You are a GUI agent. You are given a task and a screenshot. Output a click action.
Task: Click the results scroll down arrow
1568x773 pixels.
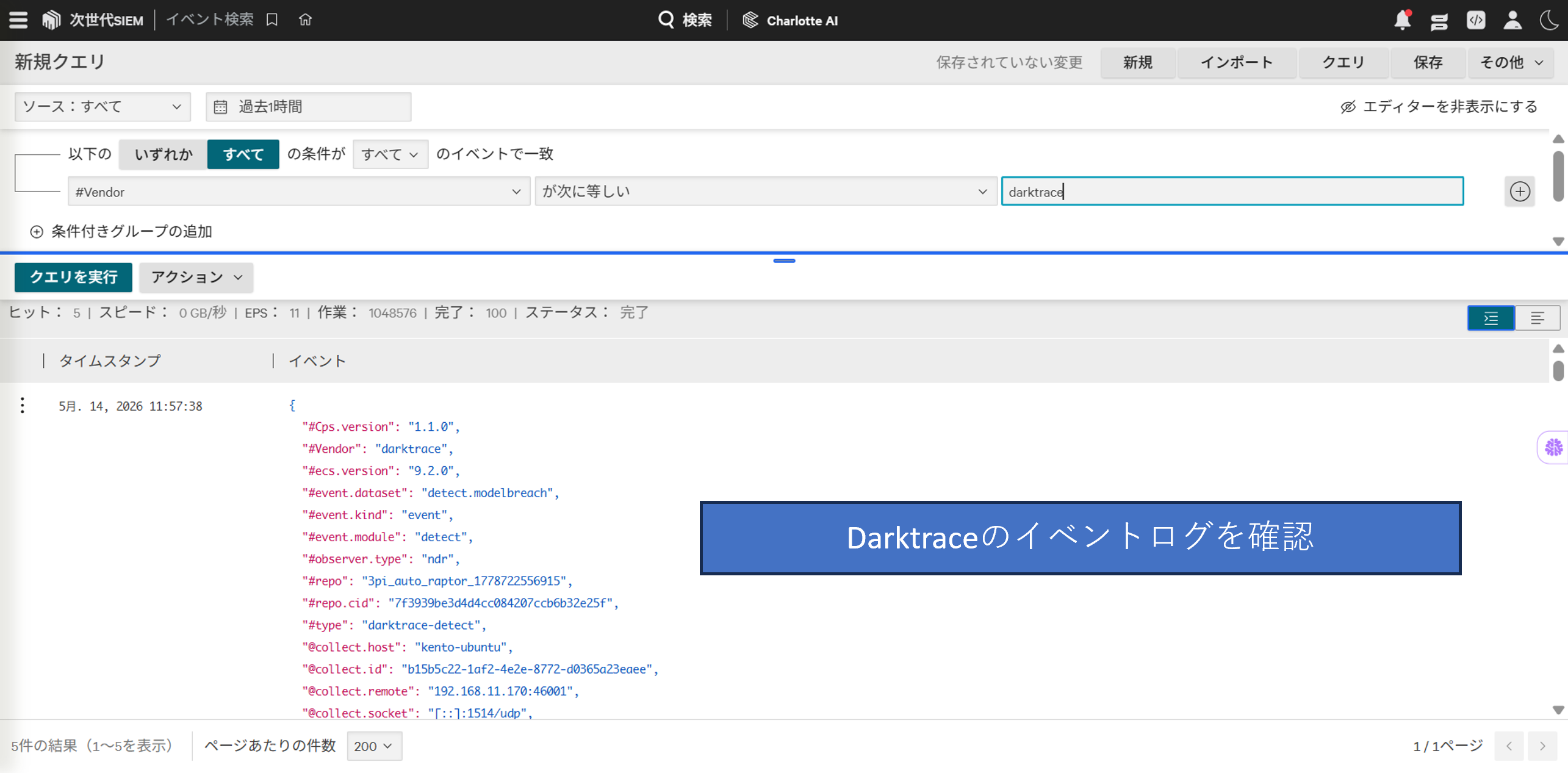coord(1558,710)
